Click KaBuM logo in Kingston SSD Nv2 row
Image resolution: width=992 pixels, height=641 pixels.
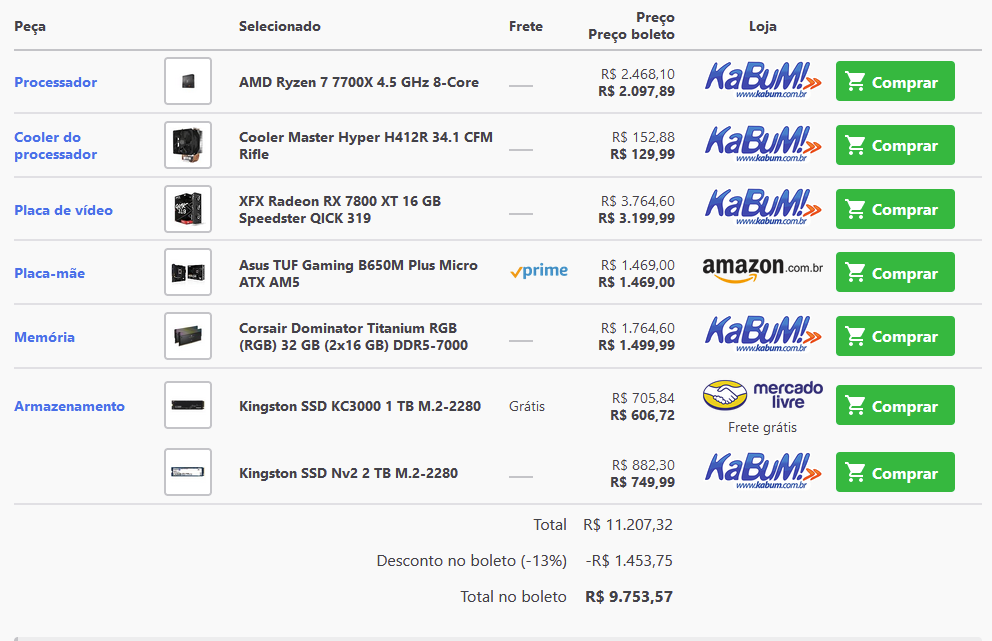click(763, 471)
